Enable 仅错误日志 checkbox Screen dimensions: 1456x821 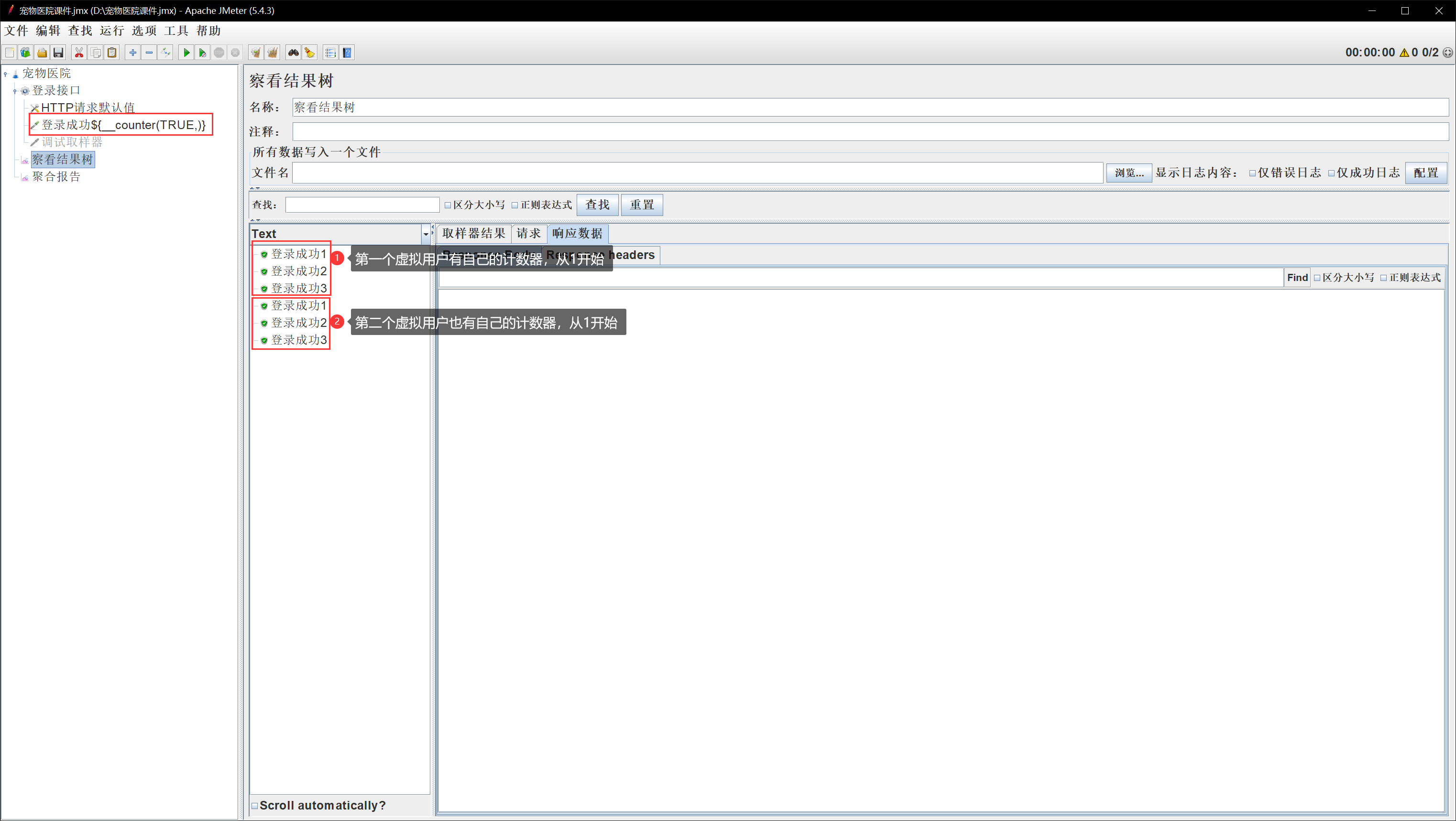tap(1252, 173)
